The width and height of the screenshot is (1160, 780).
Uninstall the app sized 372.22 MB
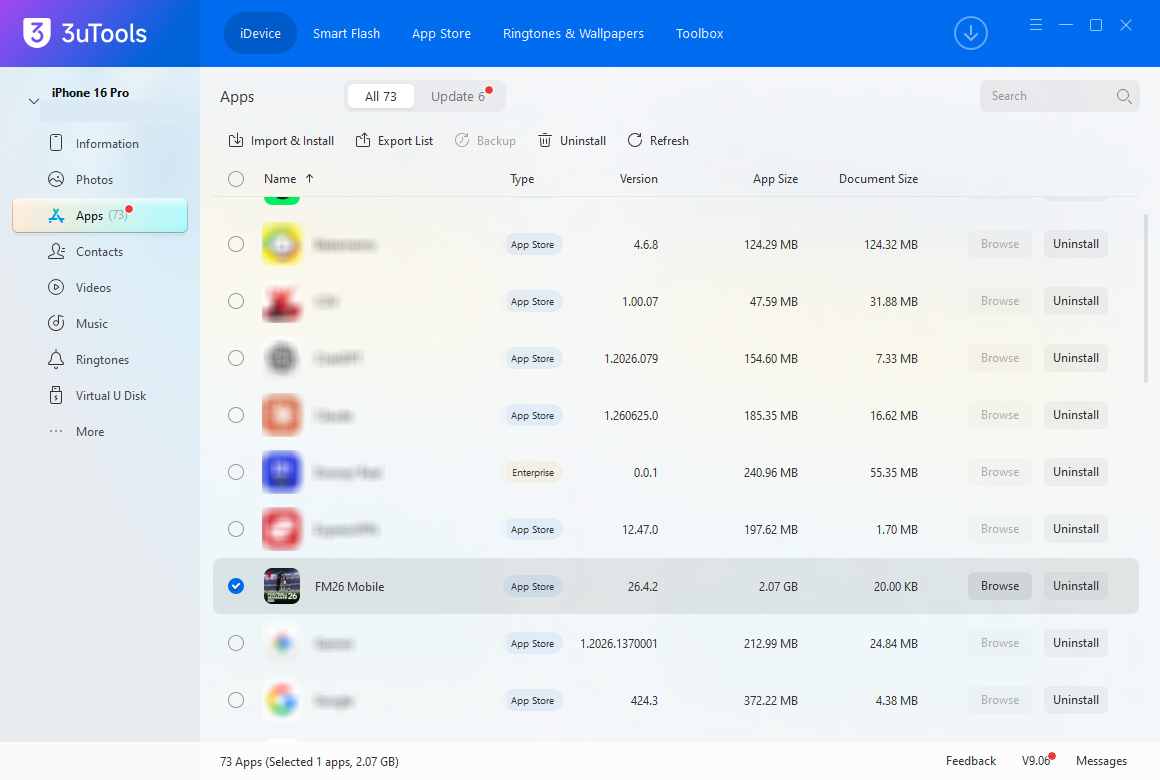[1076, 700]
